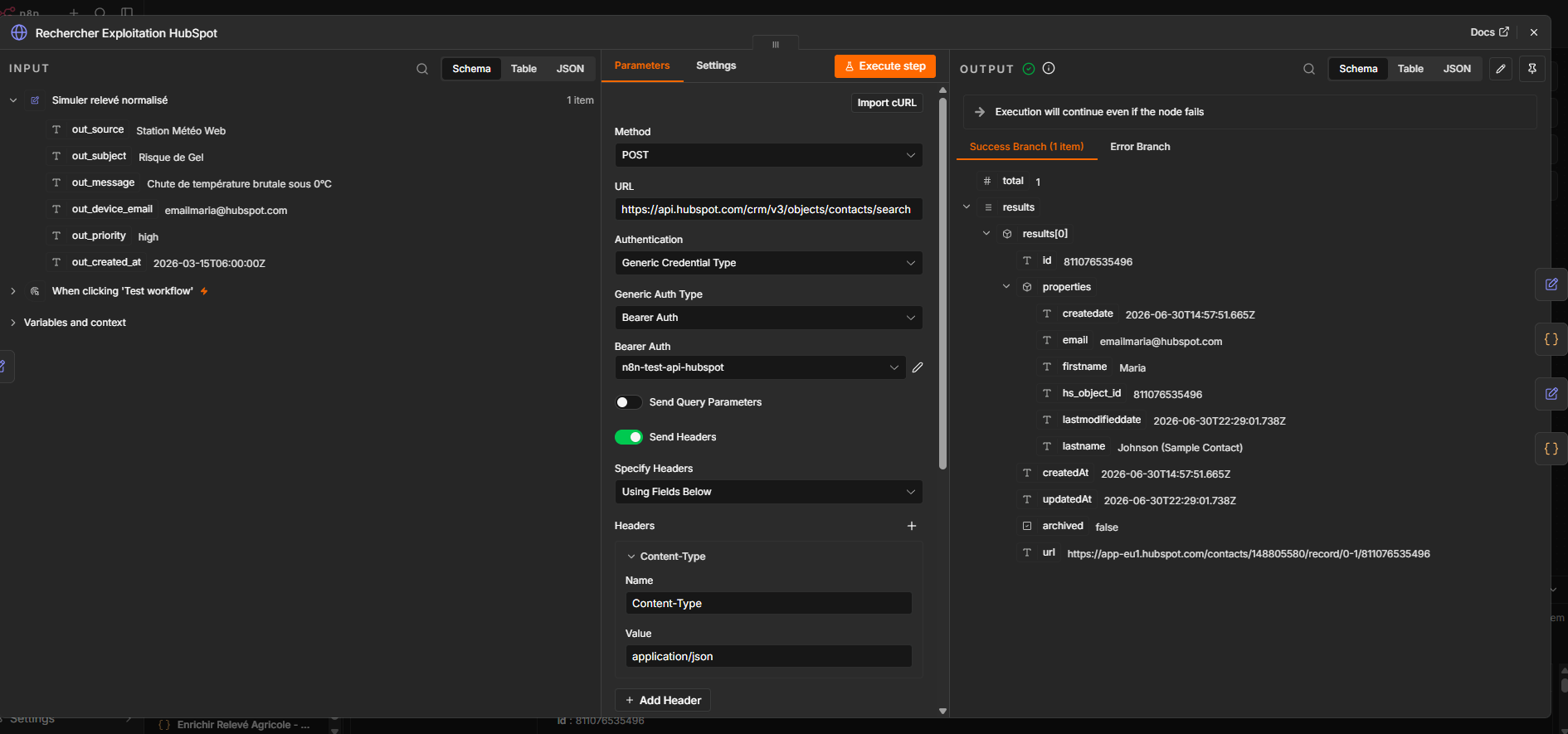Collapse the Content-Type header section
This screenshot has height=734, width=1568.
(631, 557)
